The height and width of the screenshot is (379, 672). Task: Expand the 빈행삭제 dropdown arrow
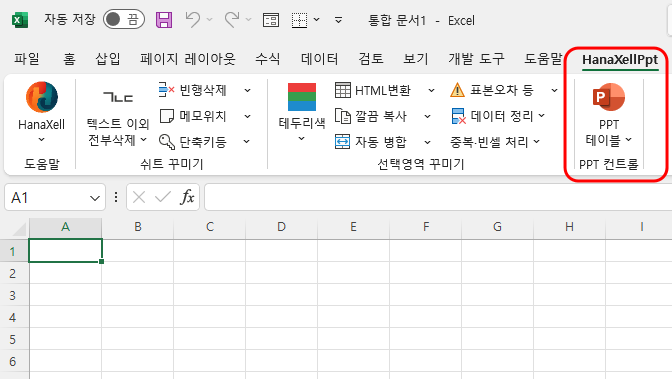[247, 90]
